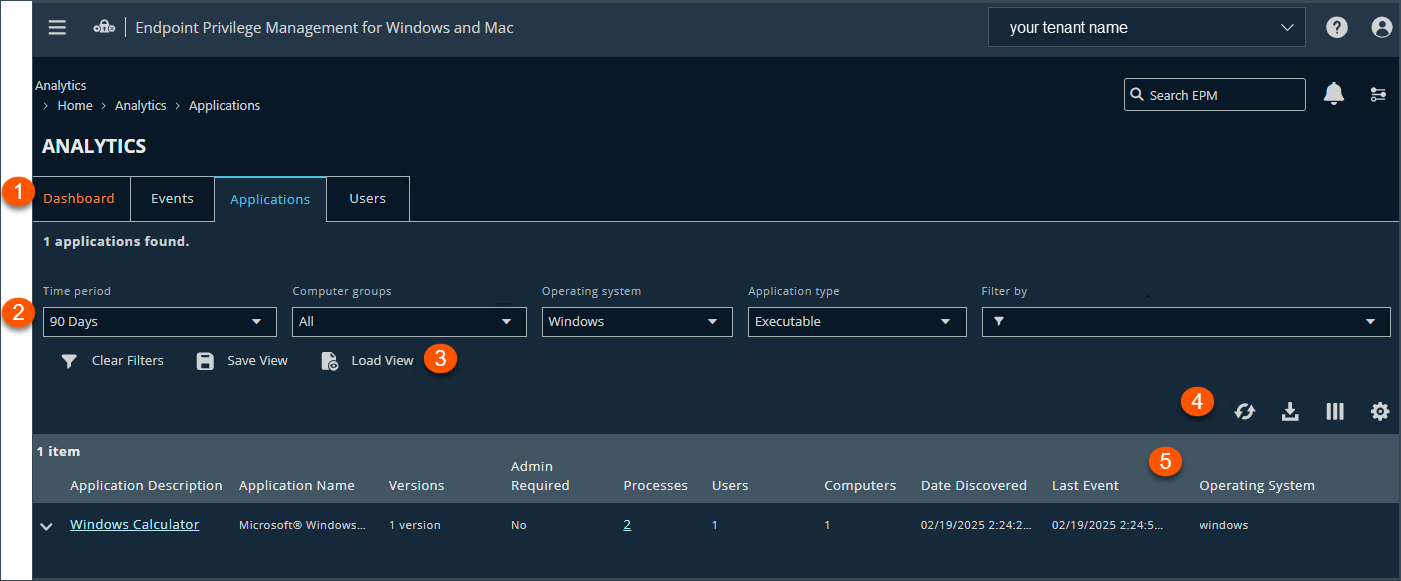Expand the Windows Calculator row
Image resolution: width=1401 pixels, height=581 pixels.
click(x=46, y=526)
